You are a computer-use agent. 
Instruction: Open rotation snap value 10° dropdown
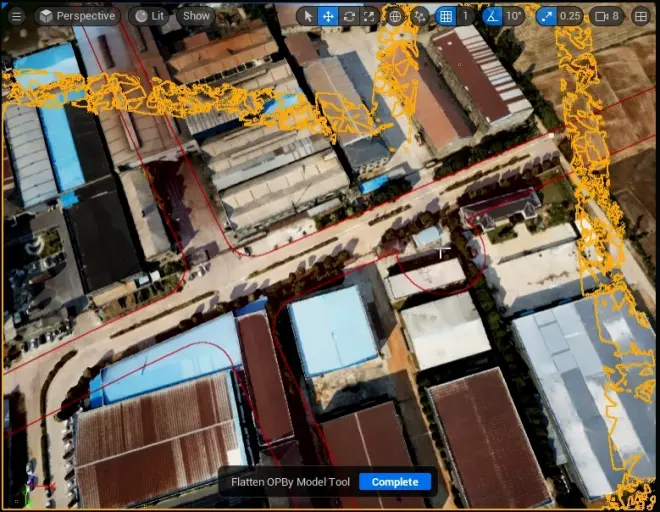[x=514, y=16]
